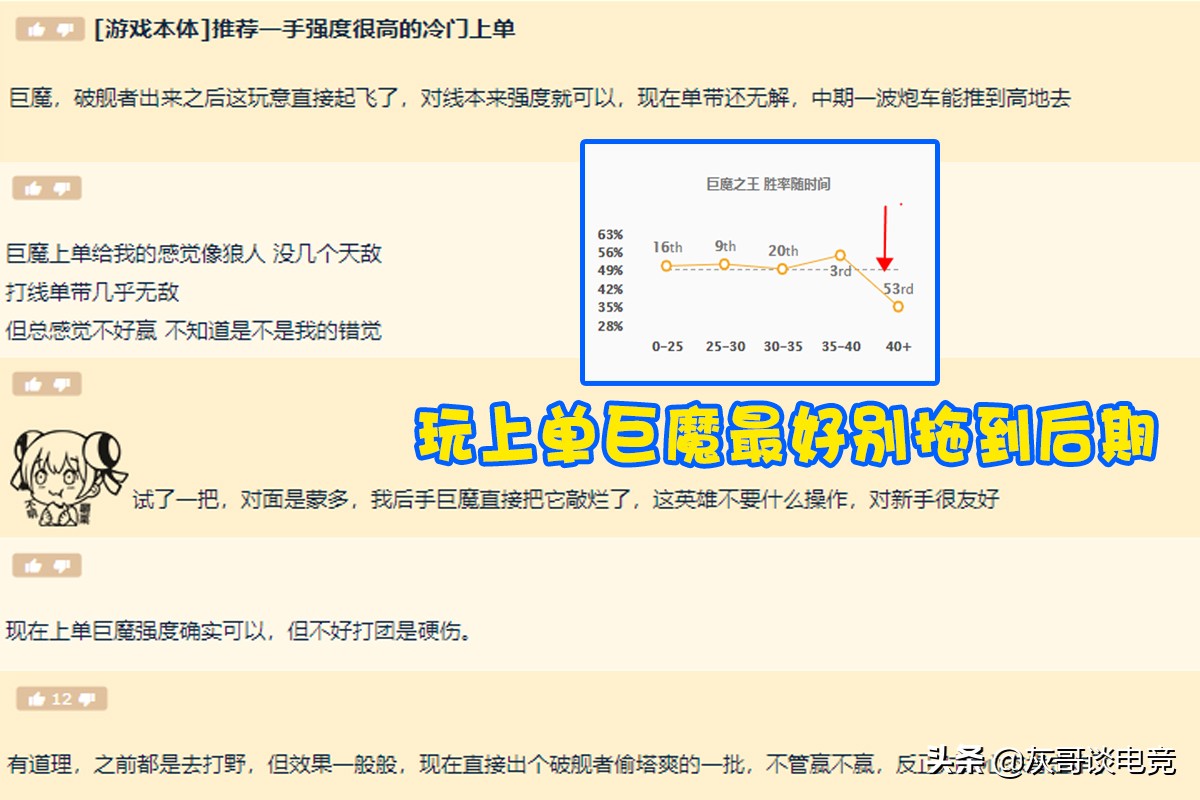Dislike the thread post about 冷门上单

click(x=63, y=30)
